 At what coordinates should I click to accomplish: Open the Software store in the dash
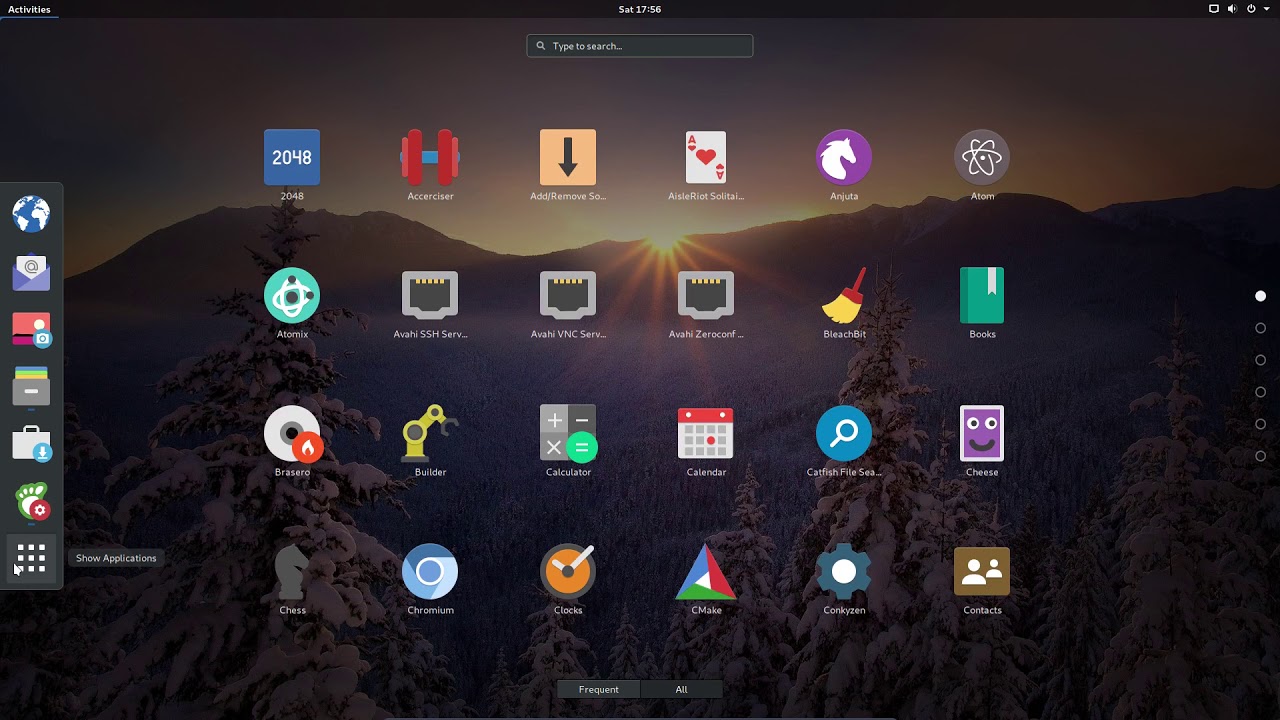point(31,444)
